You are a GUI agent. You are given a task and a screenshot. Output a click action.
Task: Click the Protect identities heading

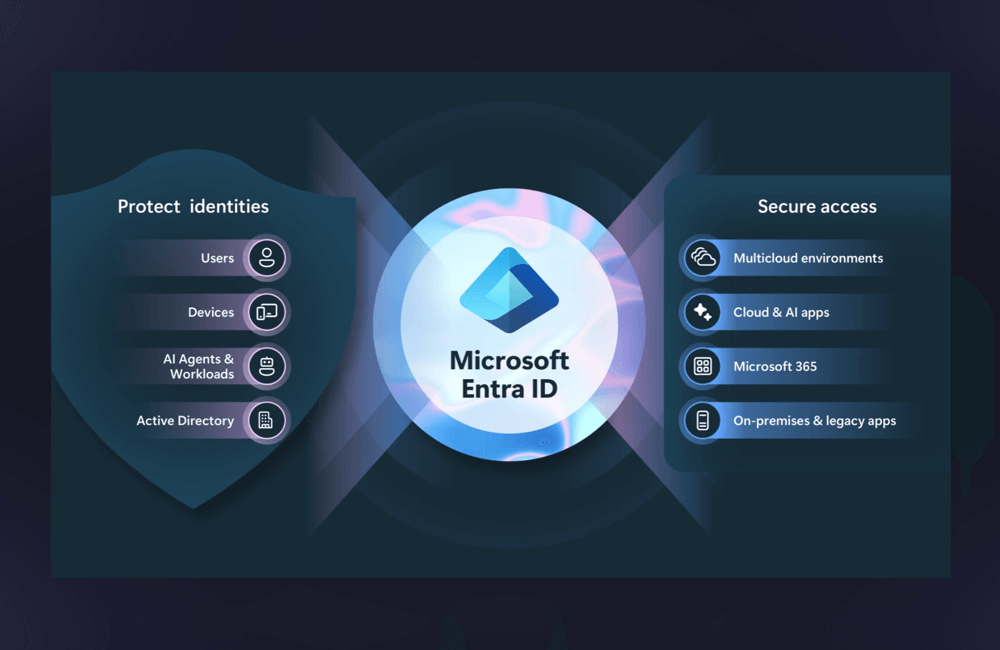point(193,207)
